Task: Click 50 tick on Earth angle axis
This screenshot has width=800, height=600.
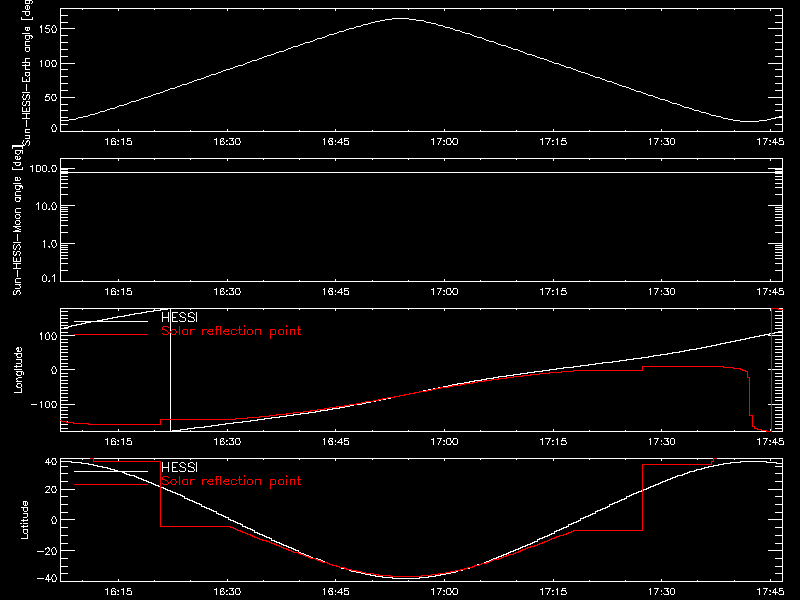Action: click(51, 97)
